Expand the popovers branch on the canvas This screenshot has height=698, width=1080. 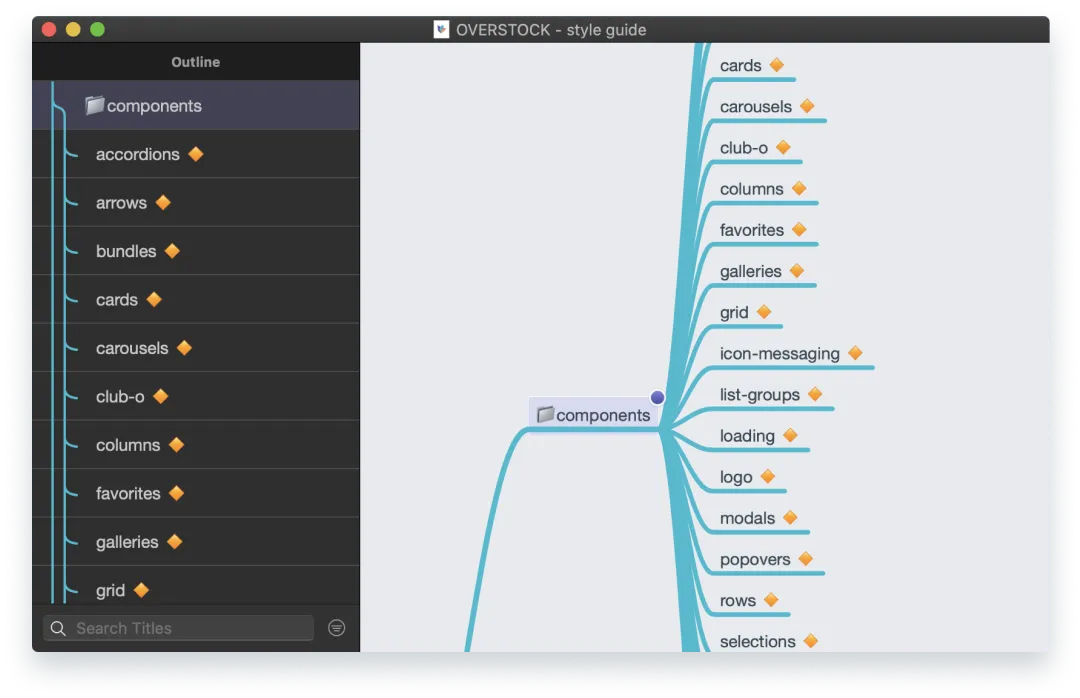(x=808, y=559)
